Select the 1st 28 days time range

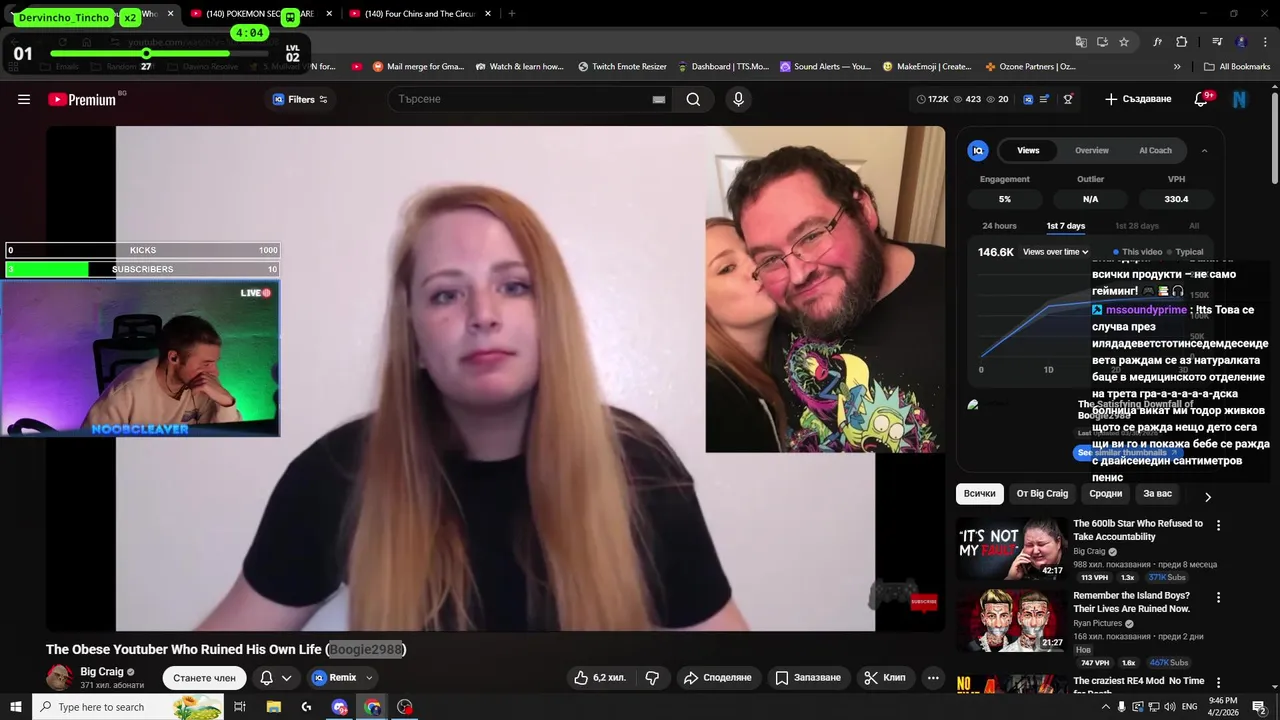(1137, 226)
